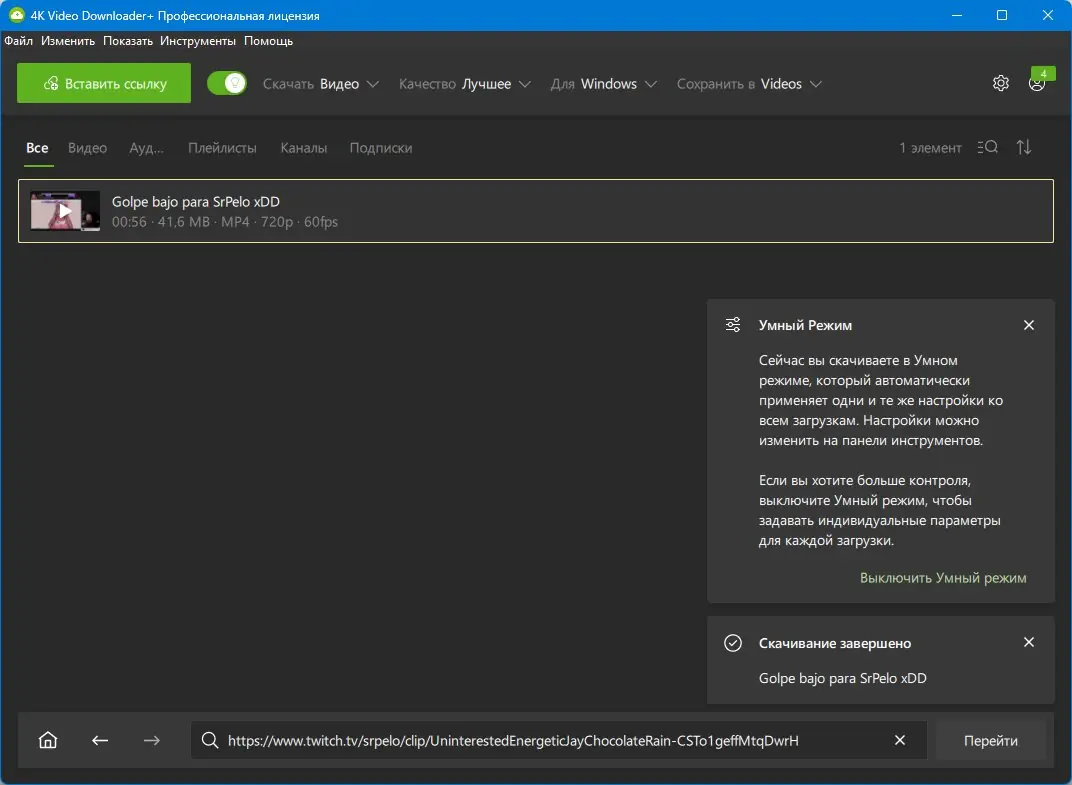Open settings via the gear icon

pos(1000,83)
